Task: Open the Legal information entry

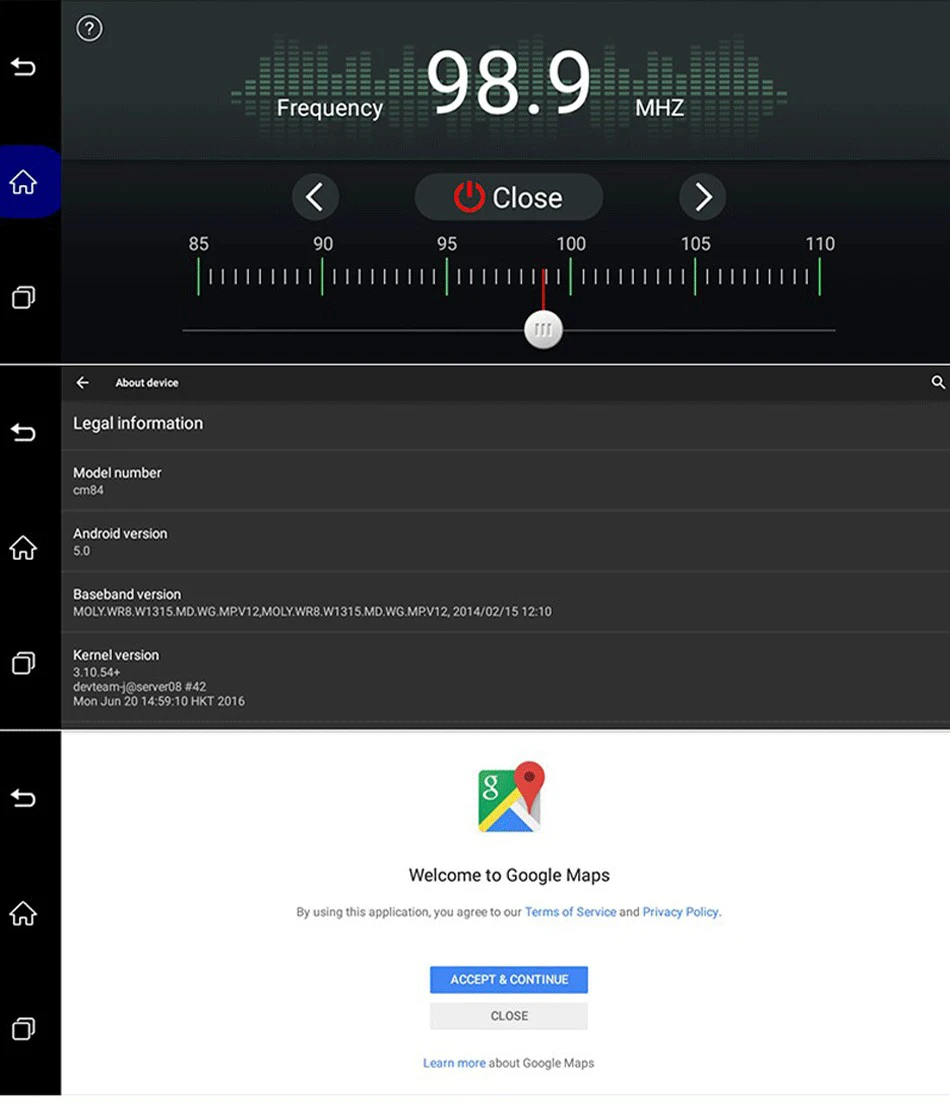Action: pyautogui.click(x=505, y=424)
